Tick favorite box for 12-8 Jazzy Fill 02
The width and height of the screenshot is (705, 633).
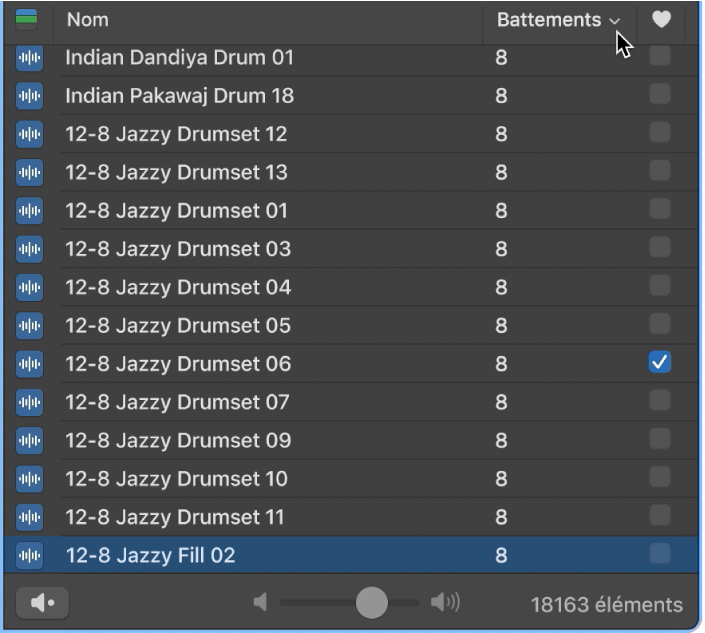pyautogui.click(x=660, y=553)
